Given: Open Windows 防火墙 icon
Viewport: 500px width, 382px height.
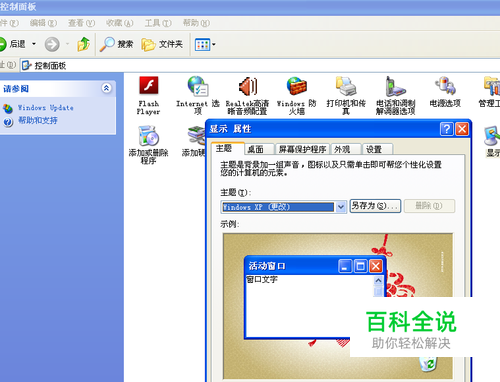Looking at the screenshot, I should click(296, 95).
